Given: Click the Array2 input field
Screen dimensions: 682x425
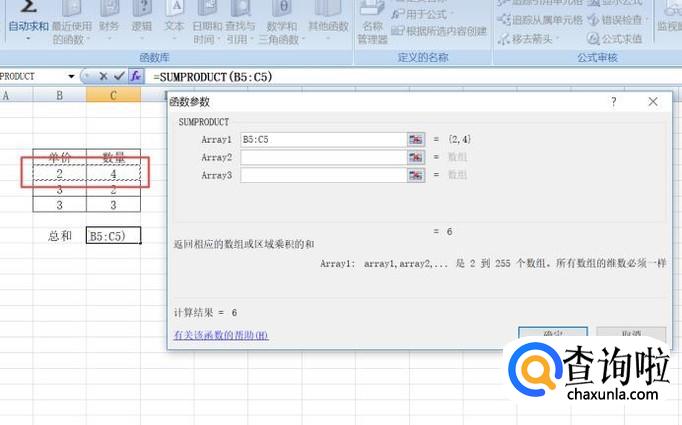Looking at the screenshot, I should point(322,157).
